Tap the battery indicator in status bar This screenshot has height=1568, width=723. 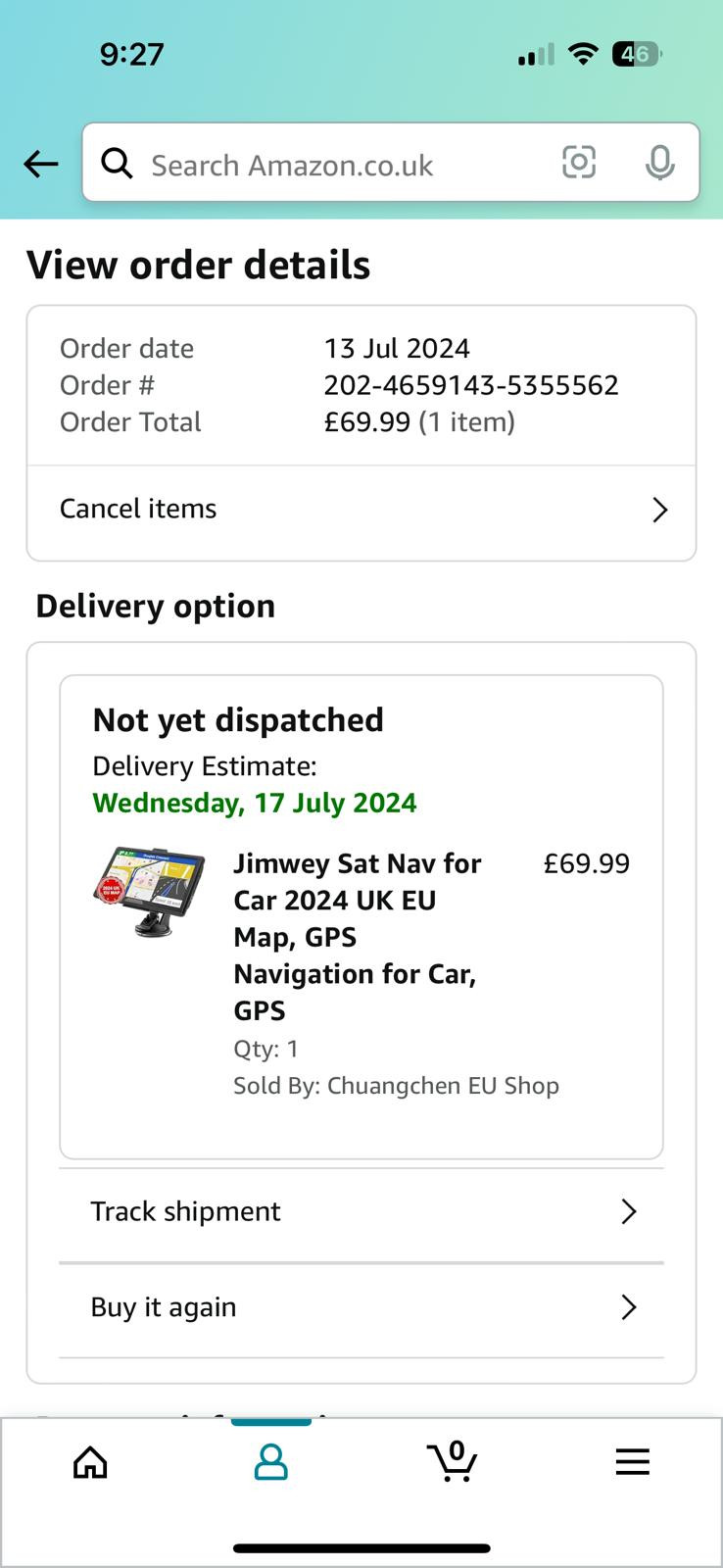point(636,54)
